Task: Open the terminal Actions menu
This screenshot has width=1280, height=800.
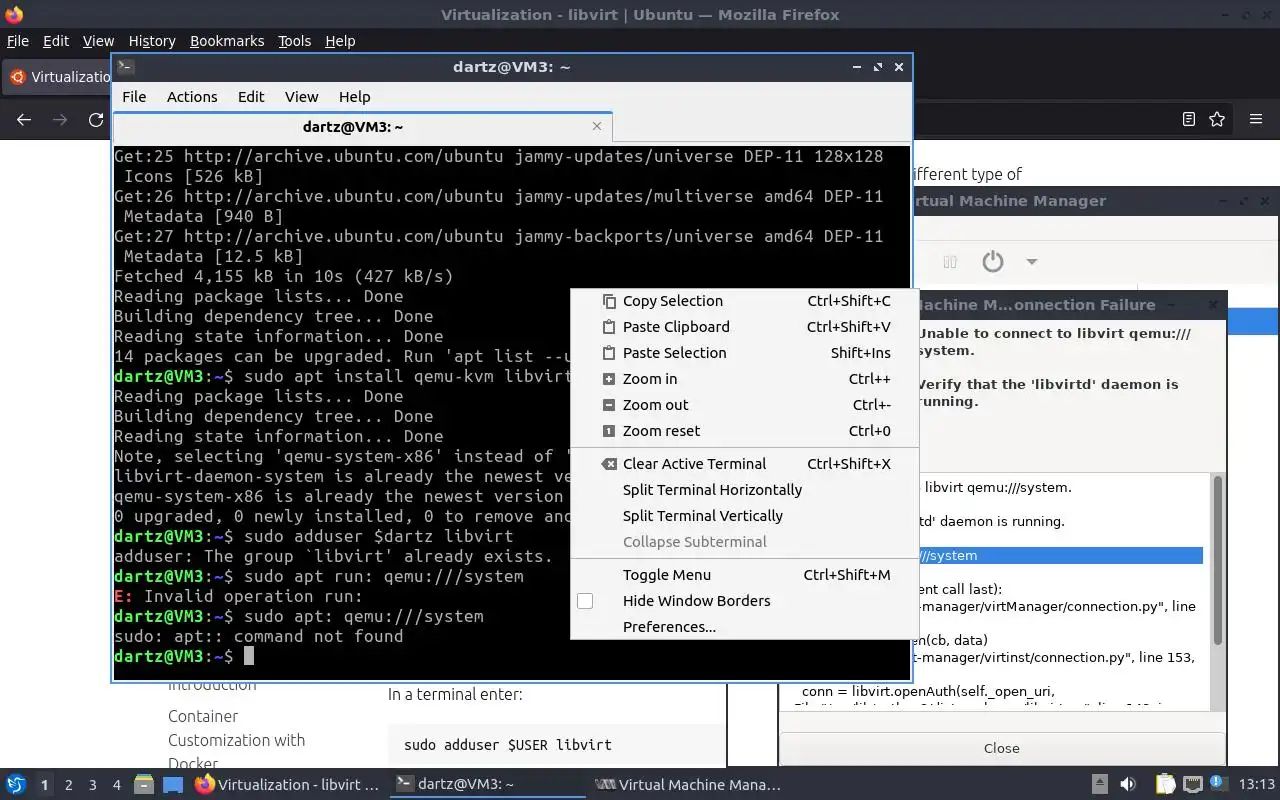Action: [x=192, y=97]
